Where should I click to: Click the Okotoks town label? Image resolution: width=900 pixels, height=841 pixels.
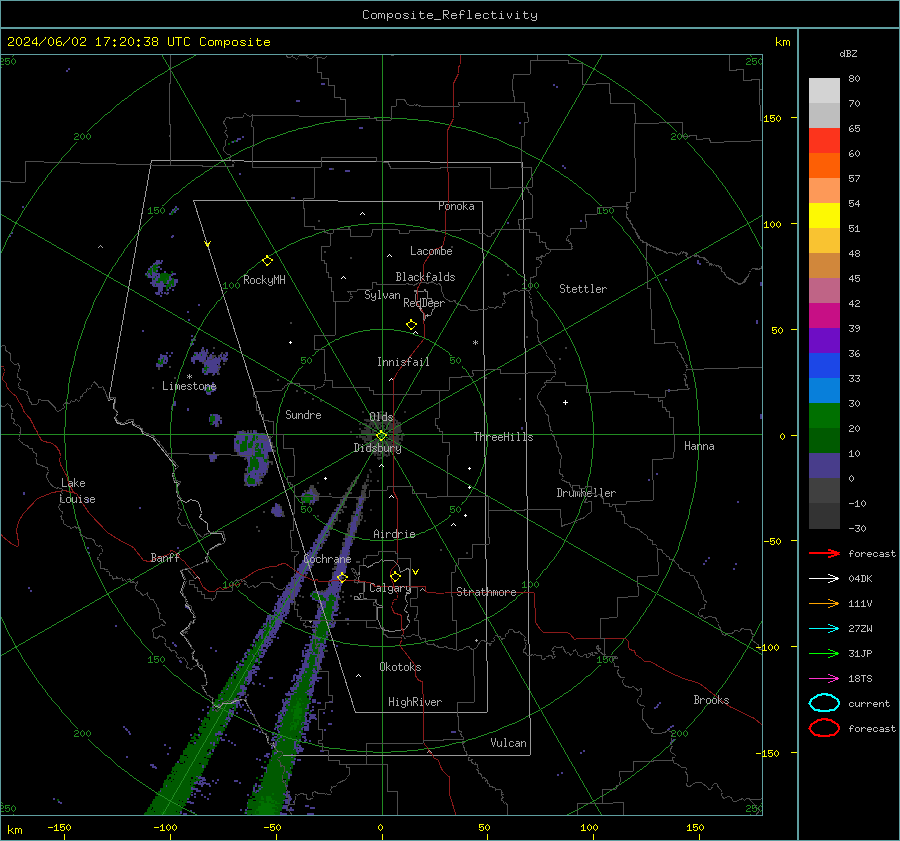400,667
